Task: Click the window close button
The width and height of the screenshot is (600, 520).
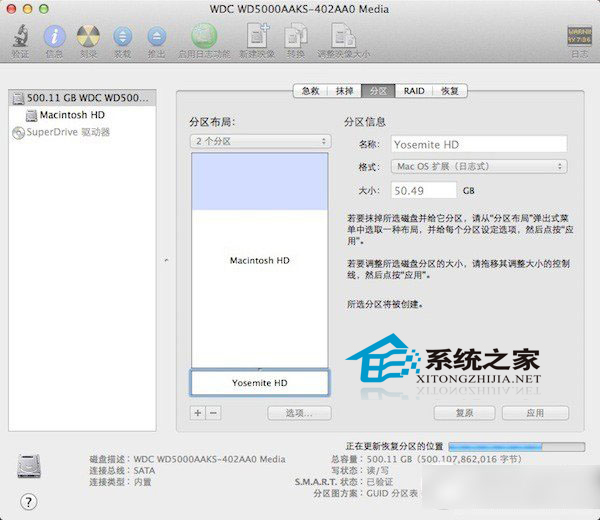Action: [11, 8]
